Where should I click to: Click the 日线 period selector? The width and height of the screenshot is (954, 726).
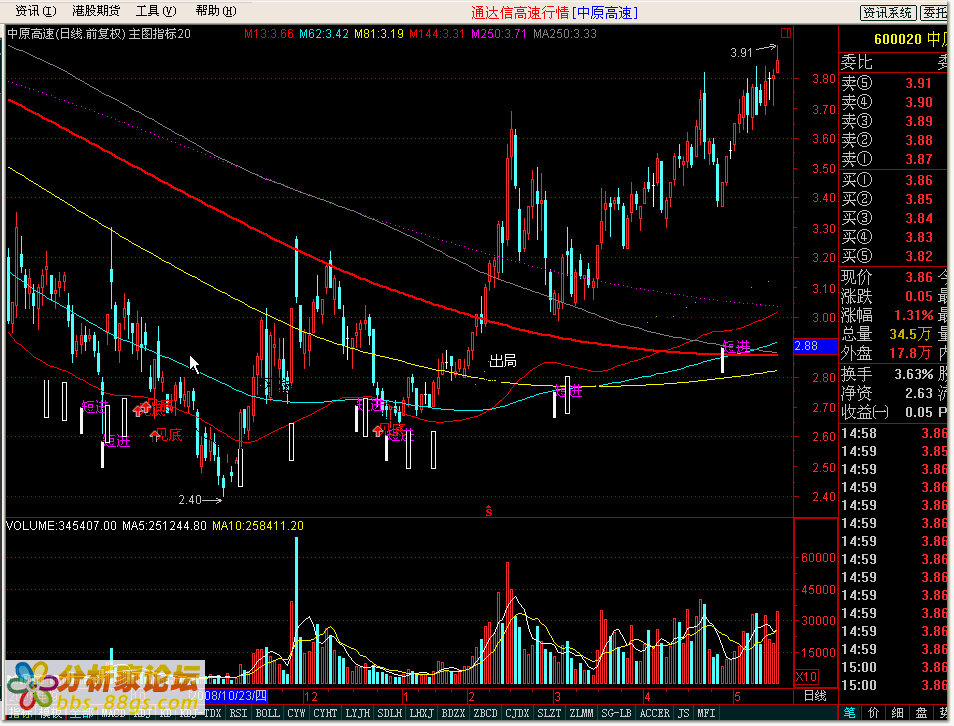(815, 696)
